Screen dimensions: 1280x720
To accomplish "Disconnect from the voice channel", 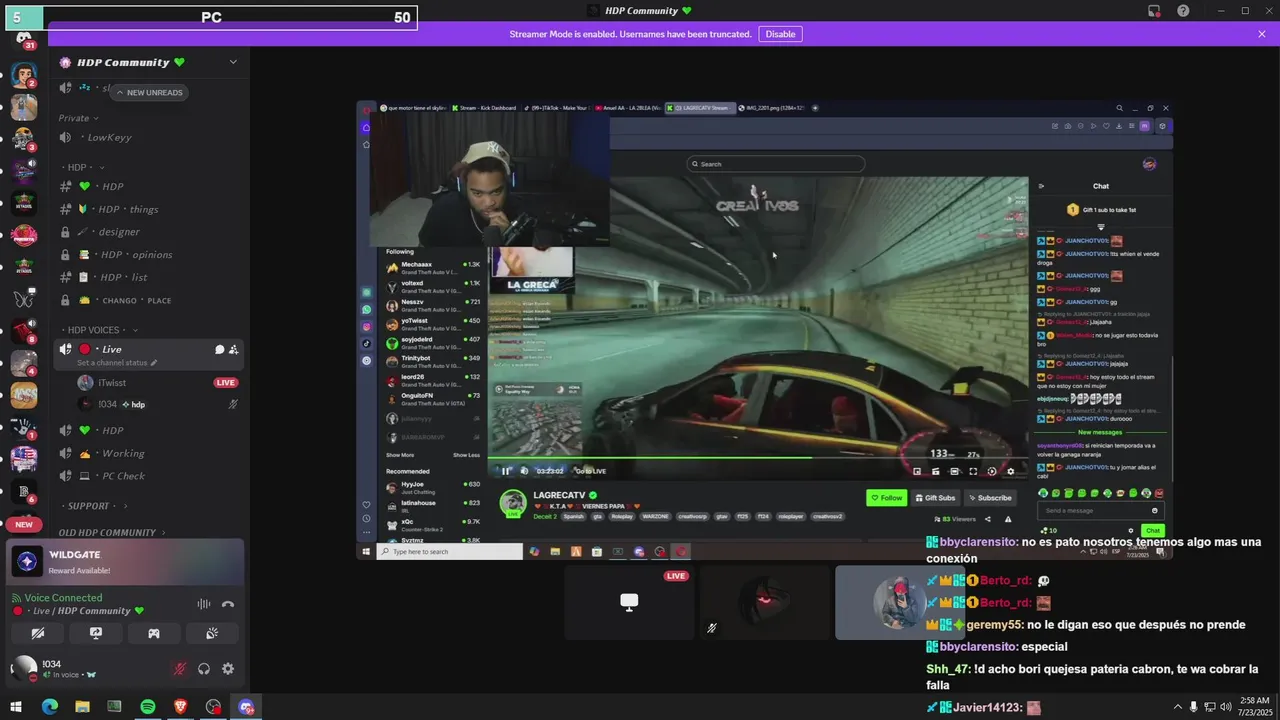I will coord(228,604).
